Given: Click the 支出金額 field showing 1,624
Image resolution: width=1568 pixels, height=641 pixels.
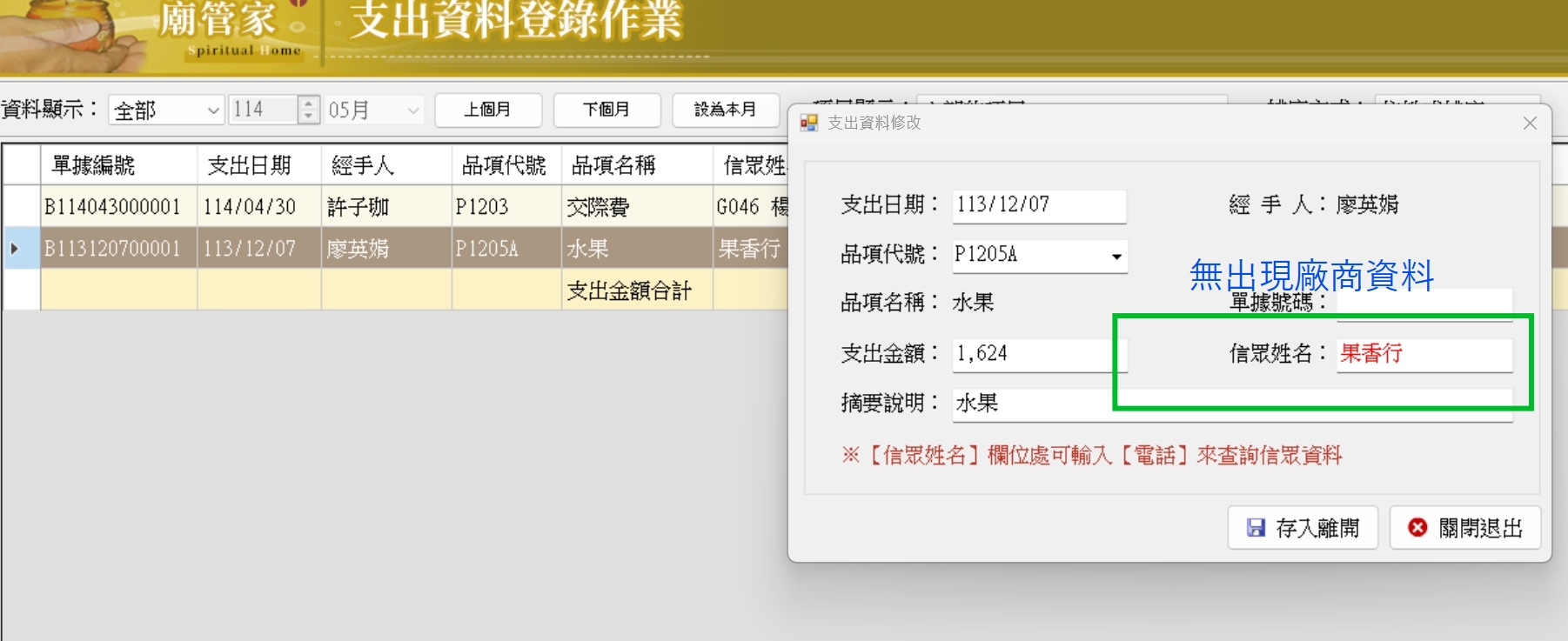Looking at the screenshot, I should (x=1039, y=354).
